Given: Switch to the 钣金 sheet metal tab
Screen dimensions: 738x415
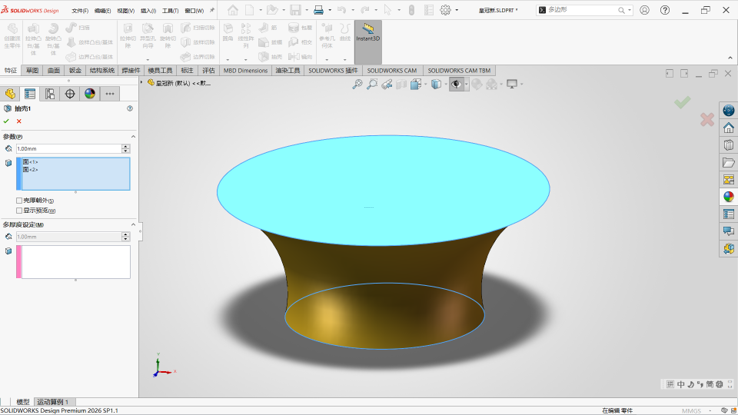Looking at the screenshot, I should pyautogui.click(x=75, y=71).
